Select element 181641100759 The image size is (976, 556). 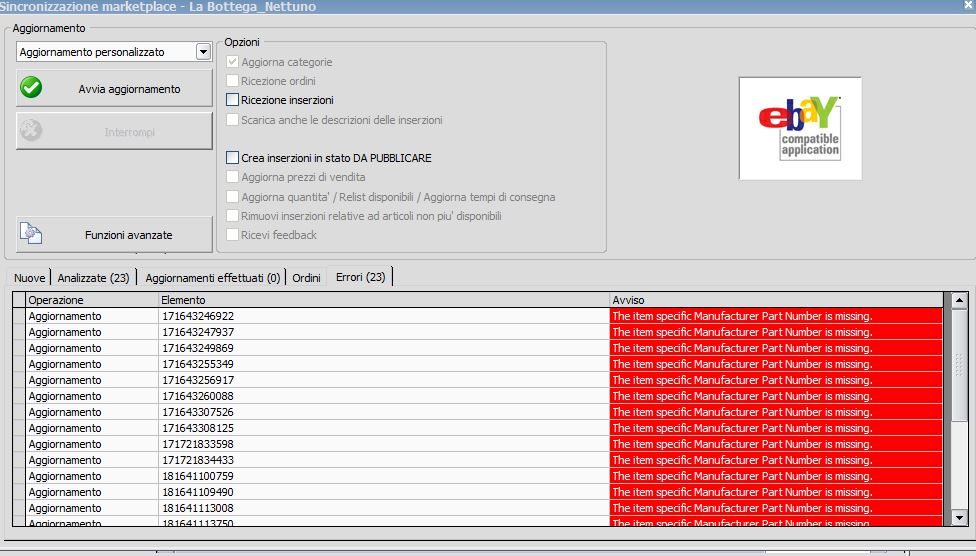[x=384, y=476]
